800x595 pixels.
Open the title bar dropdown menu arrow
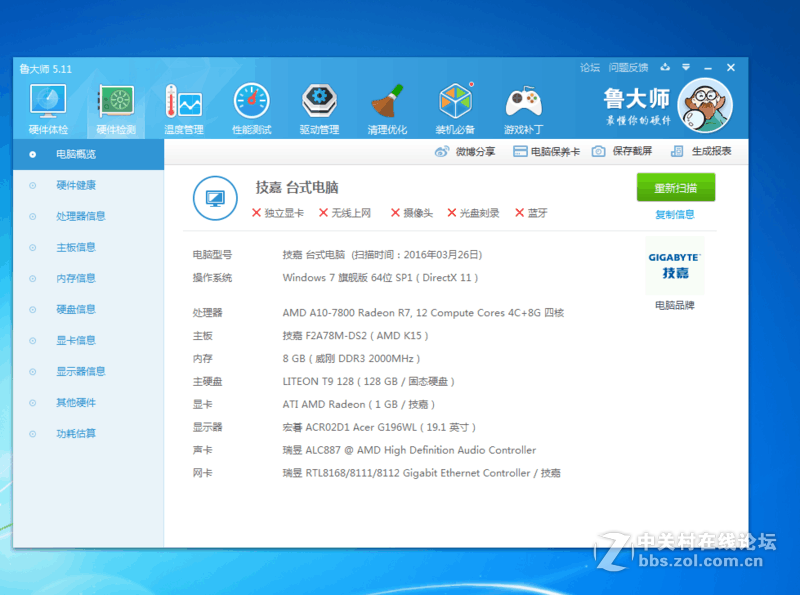tap(686, 67)
